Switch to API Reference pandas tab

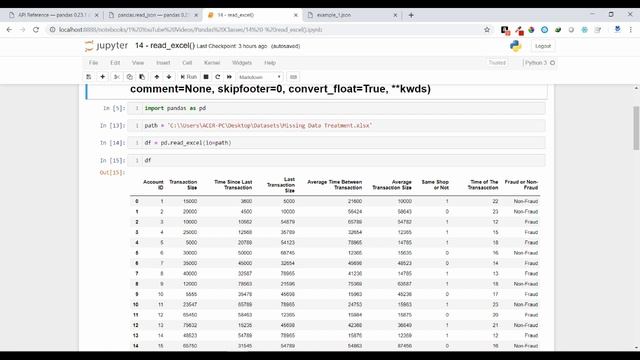pos(54,15)
